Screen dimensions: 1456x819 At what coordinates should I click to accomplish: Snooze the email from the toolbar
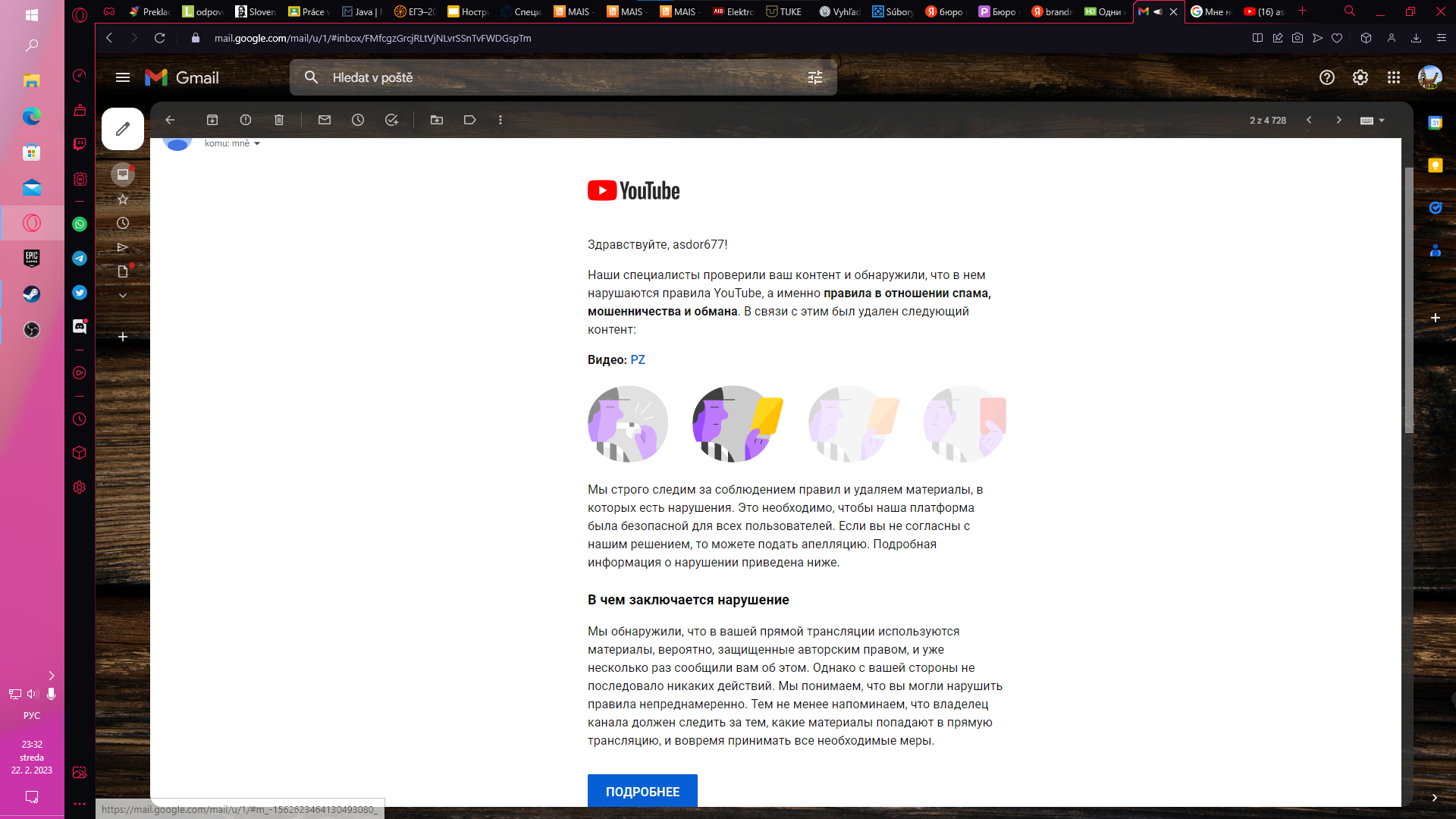(358, 120)
